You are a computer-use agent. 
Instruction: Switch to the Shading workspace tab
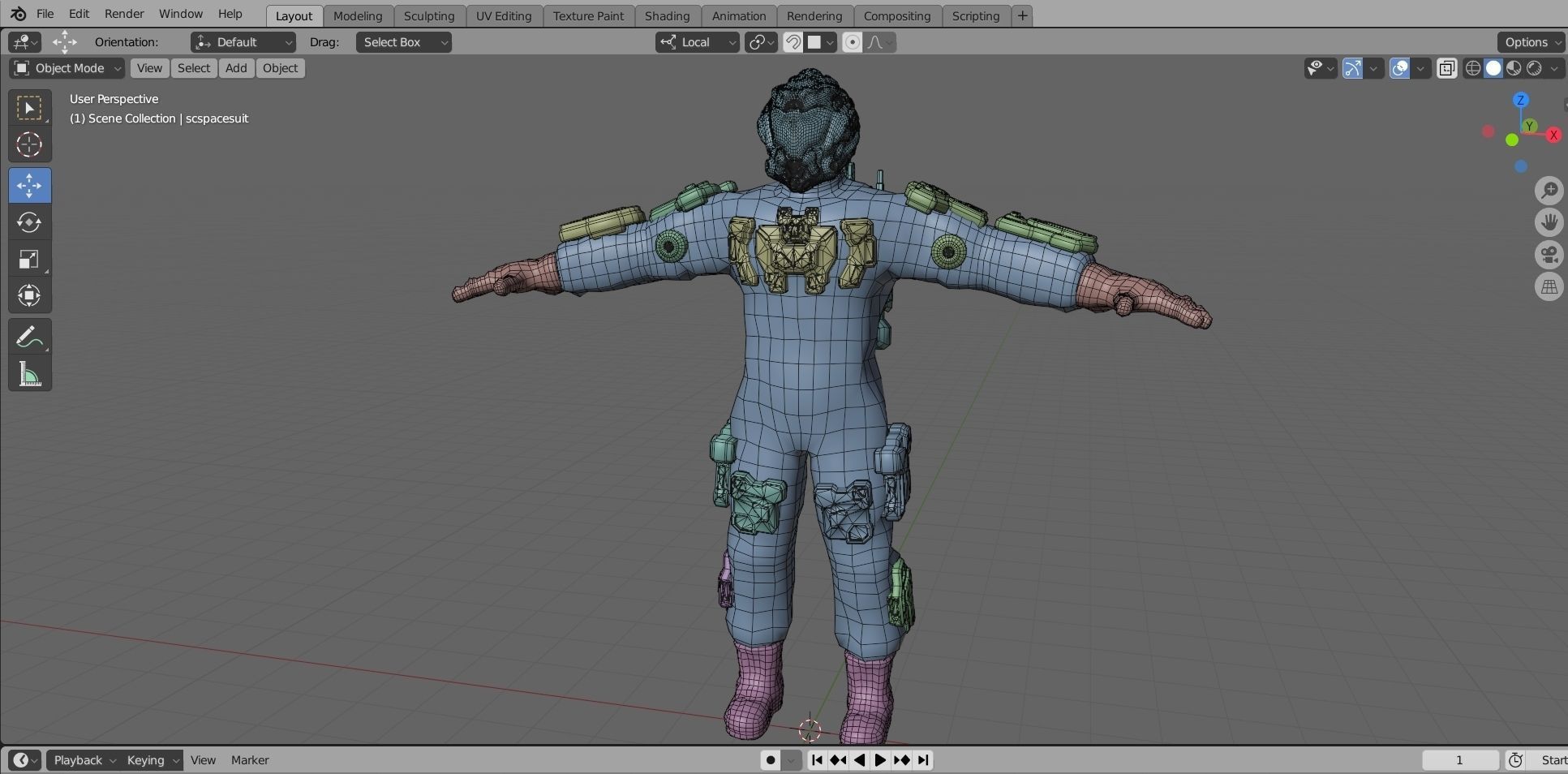pos(668,15)
